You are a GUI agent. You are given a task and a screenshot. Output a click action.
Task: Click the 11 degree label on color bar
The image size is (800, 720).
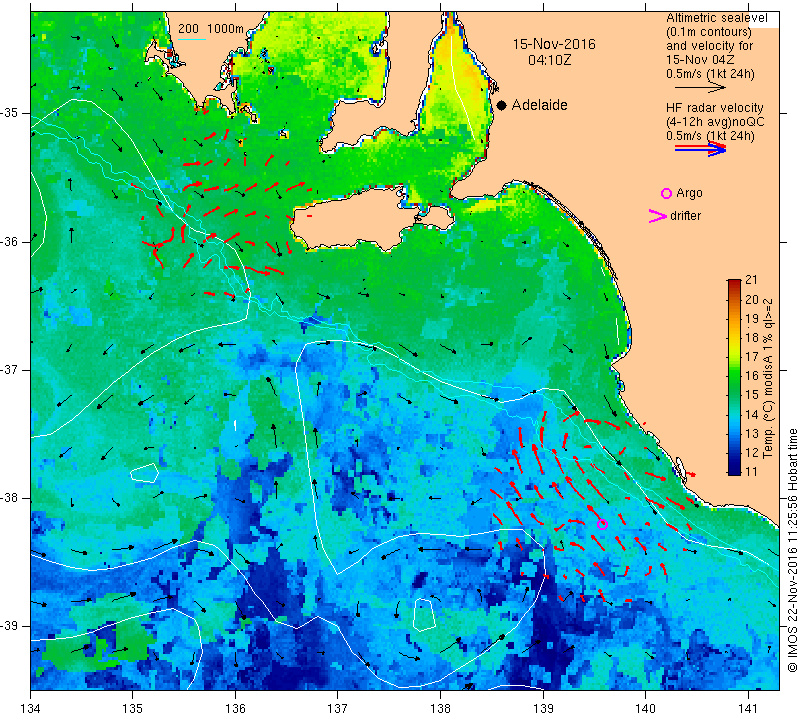[x=751, y=471]
